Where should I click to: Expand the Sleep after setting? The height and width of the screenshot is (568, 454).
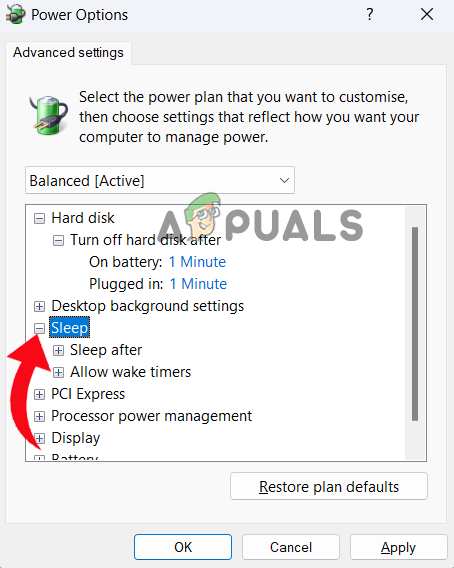(58, 350)
